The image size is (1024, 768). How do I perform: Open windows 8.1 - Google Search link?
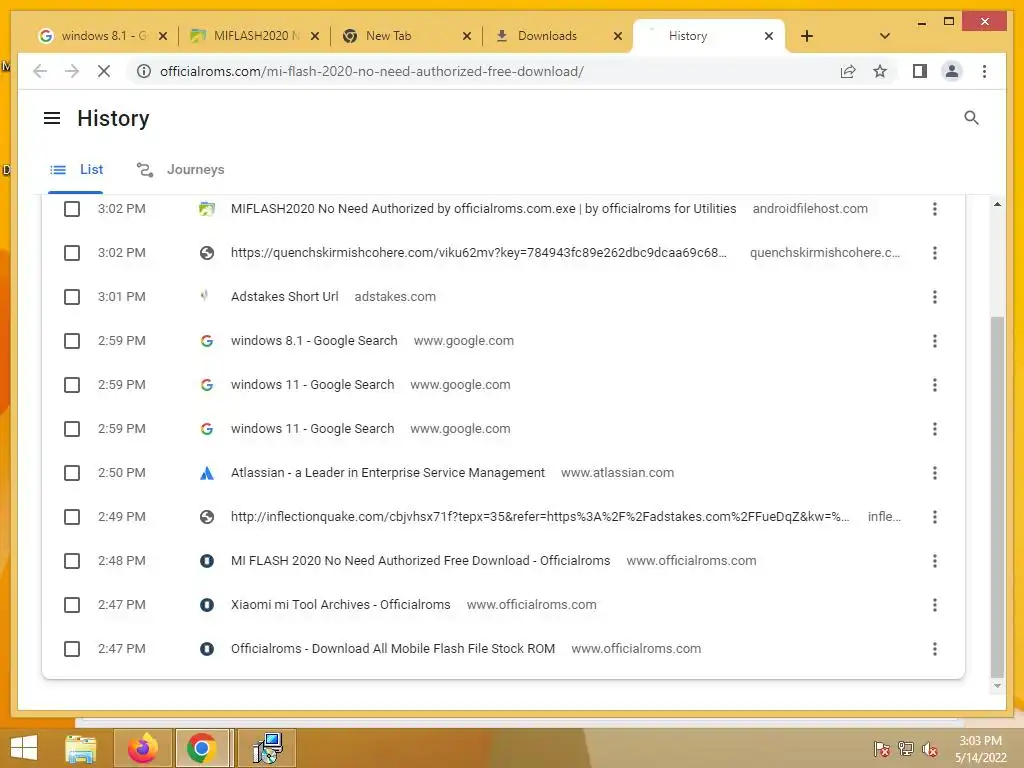tap(314, 341)
